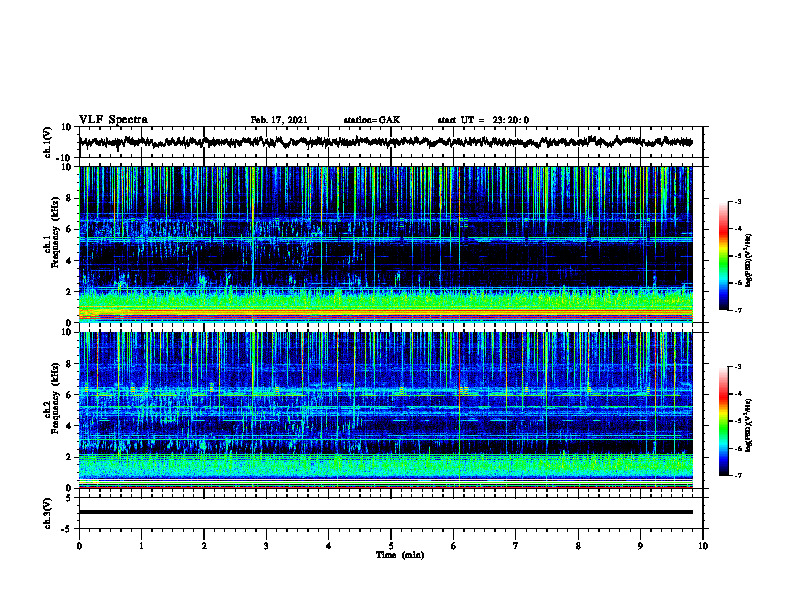Click the "2" kHz tick of ch.1 spectrogram
The image size is (792, 612).
70,291
